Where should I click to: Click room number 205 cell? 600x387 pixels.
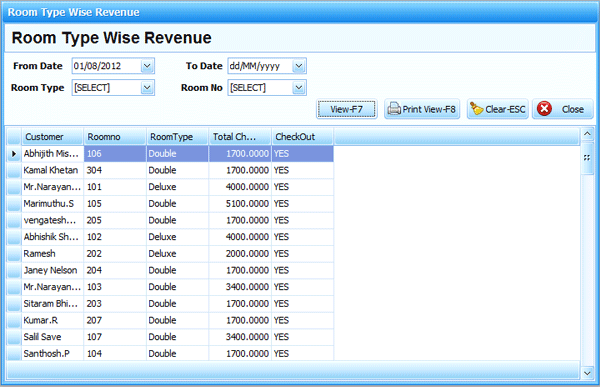(x=115, y=220)
